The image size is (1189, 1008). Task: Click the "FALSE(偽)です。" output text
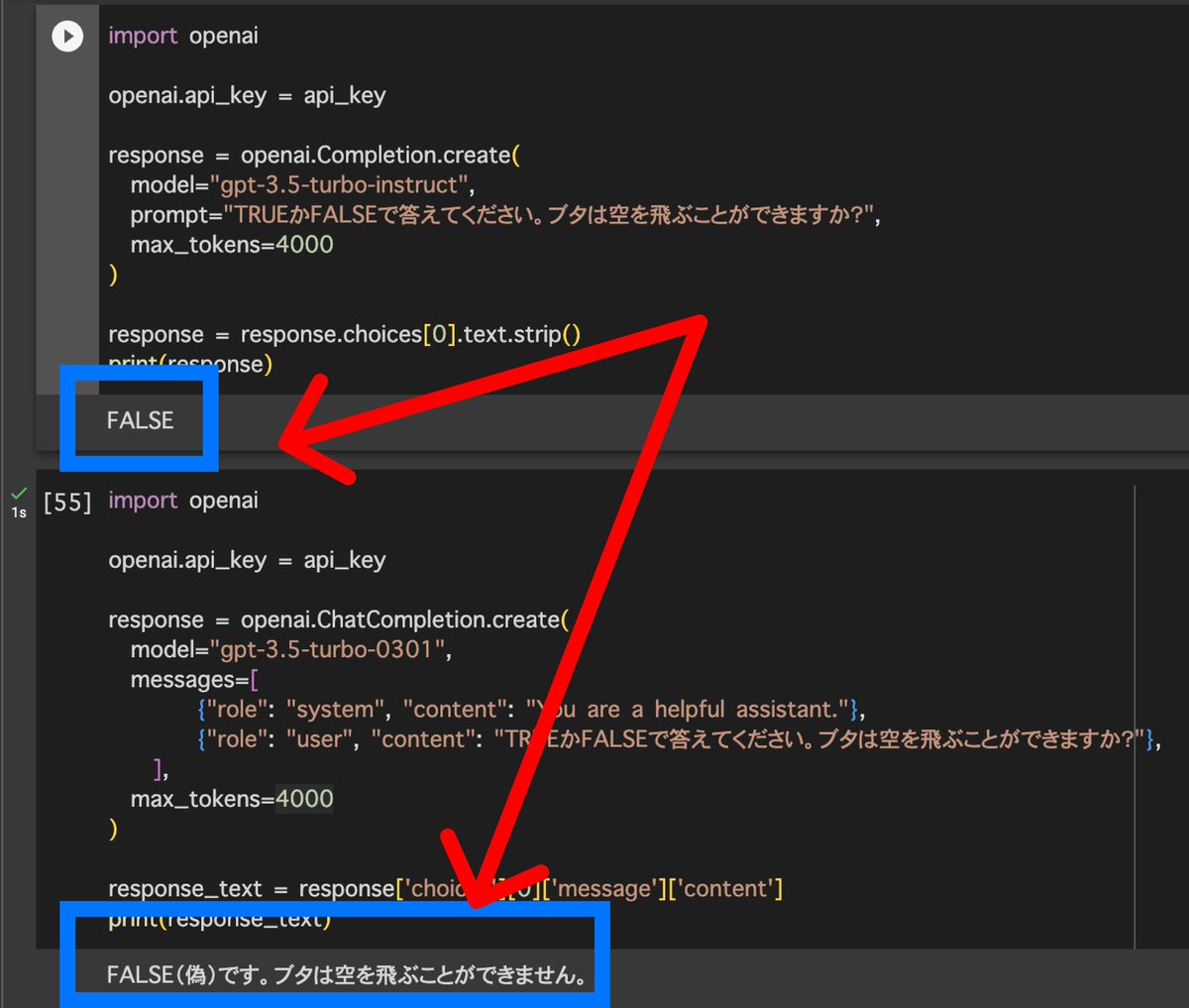pyautogui.click(x=346, y=975)
